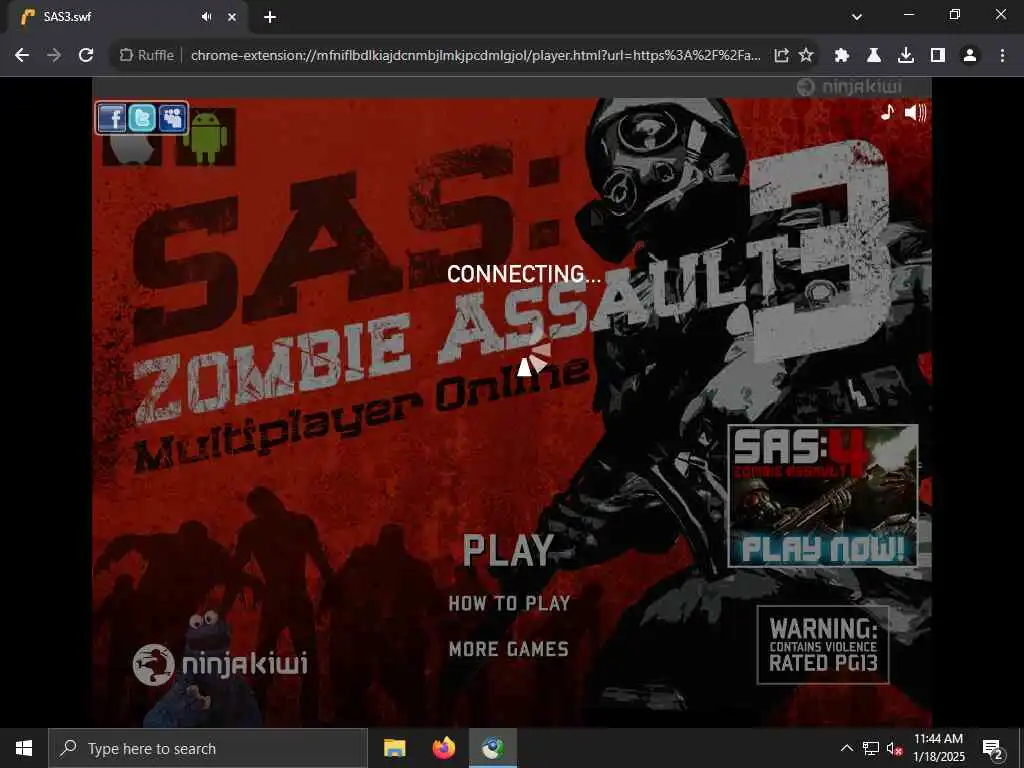Image resolution: width=1024 pixels, height=768 pixels.
Task: Open MORE GAMES link
Action: (x=508, y=649)
